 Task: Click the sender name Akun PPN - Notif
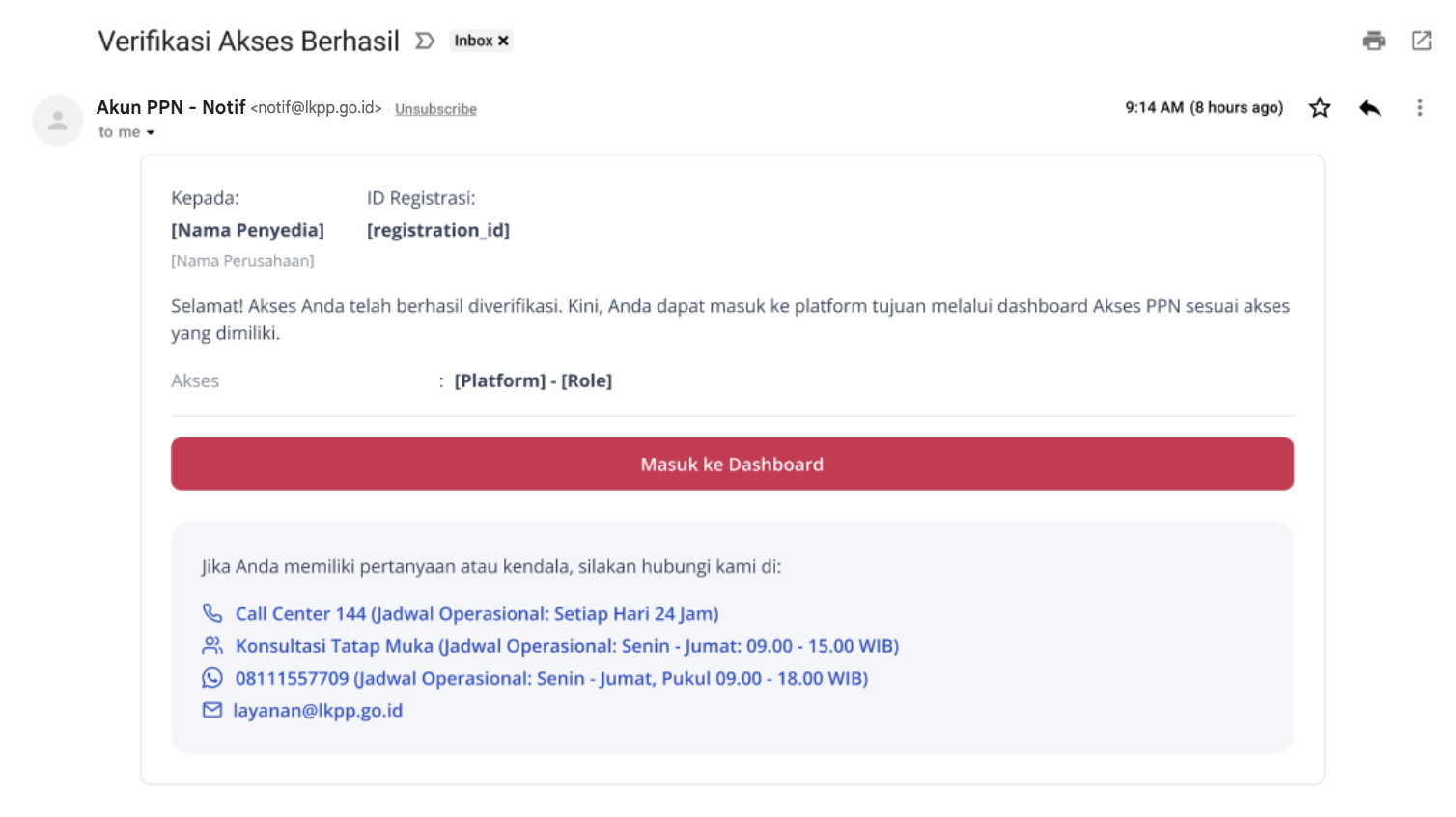pyautogui.click(x=171, y=107)
